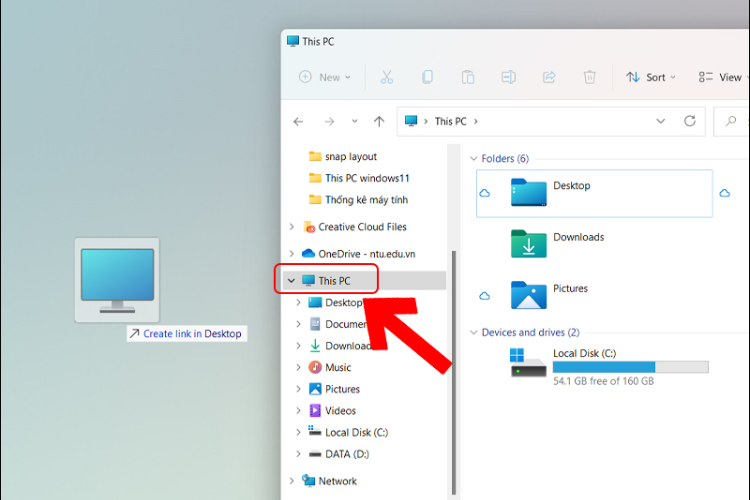Expand the Network tree node
The image size is (750, 500).
(291, 481)
